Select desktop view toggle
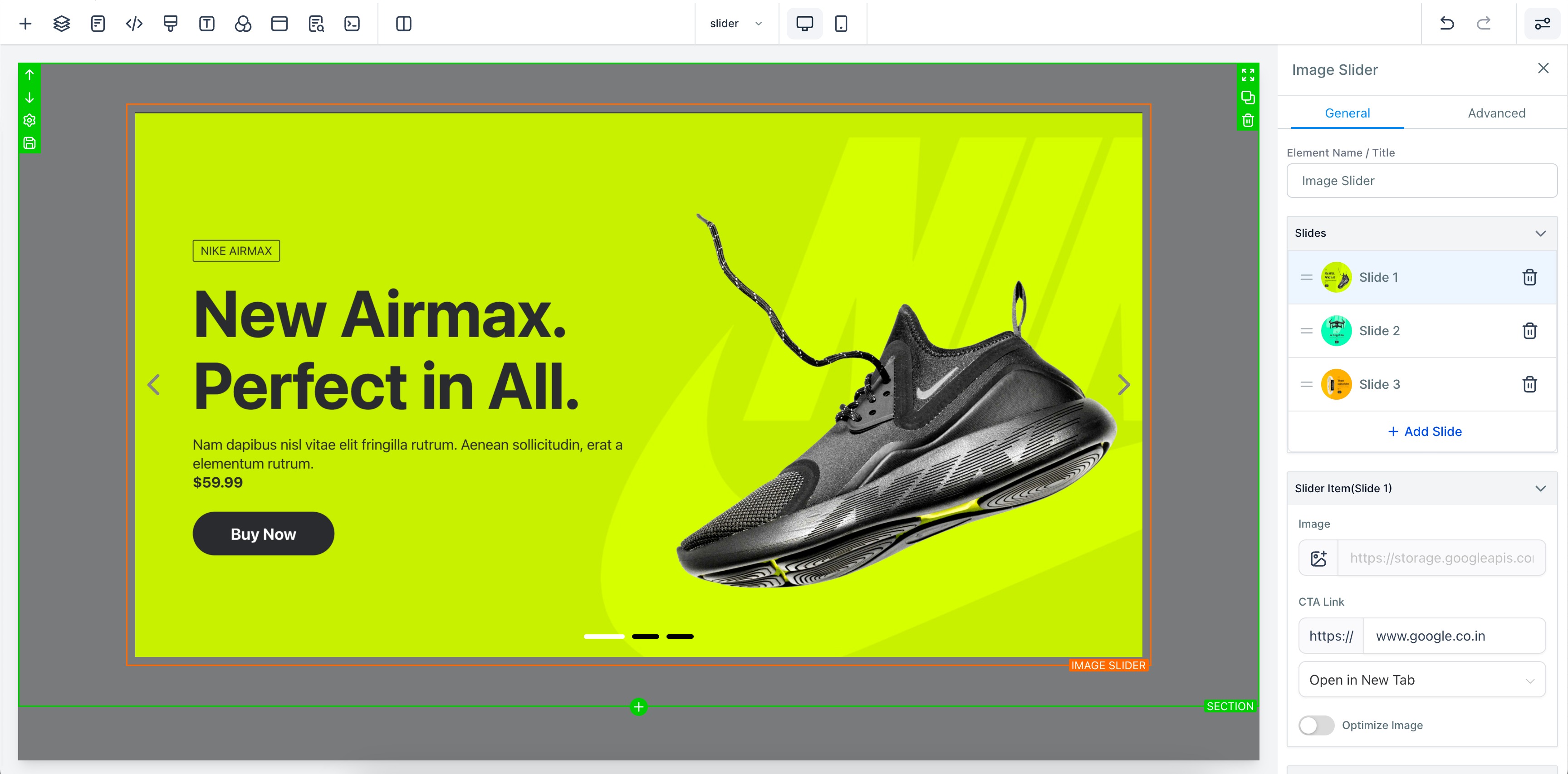Screen dimensions: 1568x774 (804, 24)
